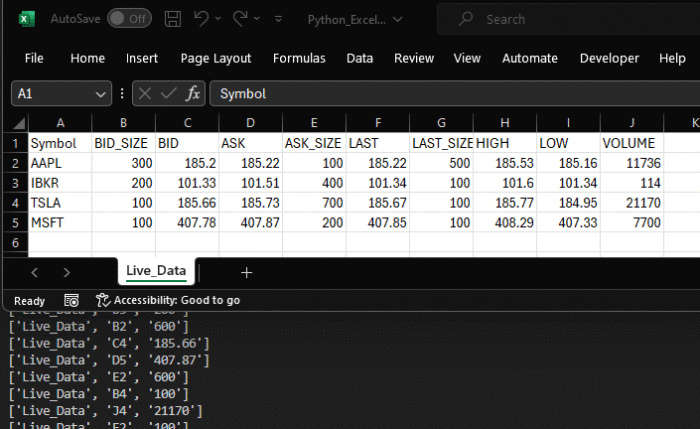
Task: Click console line with 'C4', '185.66'
Action: [109, 344]
